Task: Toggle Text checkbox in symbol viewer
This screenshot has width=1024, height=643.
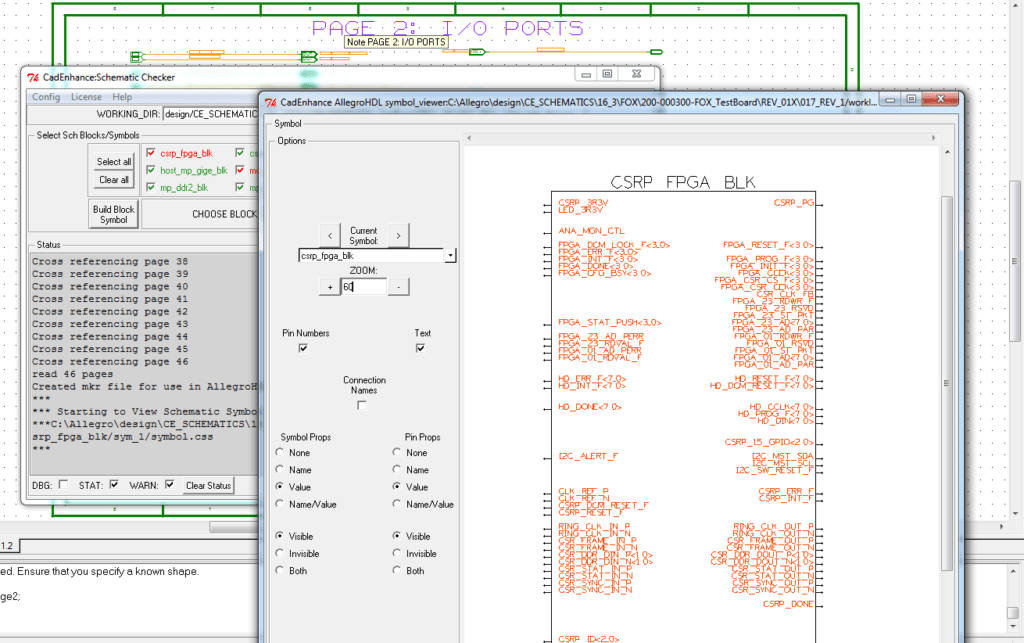Action: click(420, 348)
